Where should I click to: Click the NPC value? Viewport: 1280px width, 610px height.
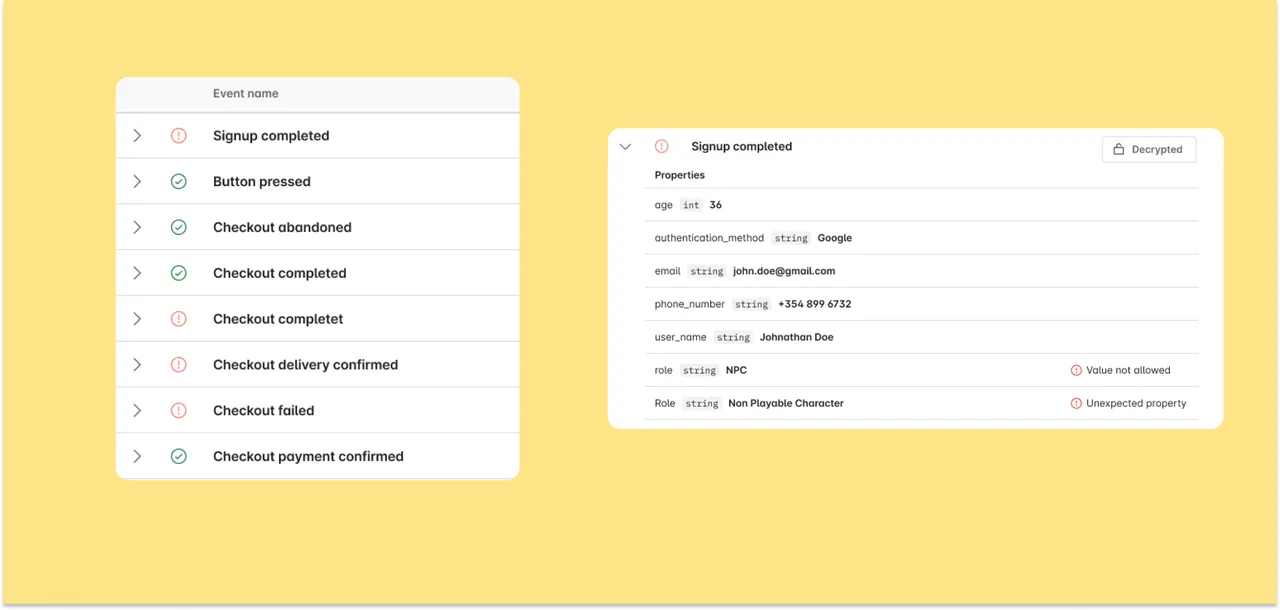pos(737,370)
